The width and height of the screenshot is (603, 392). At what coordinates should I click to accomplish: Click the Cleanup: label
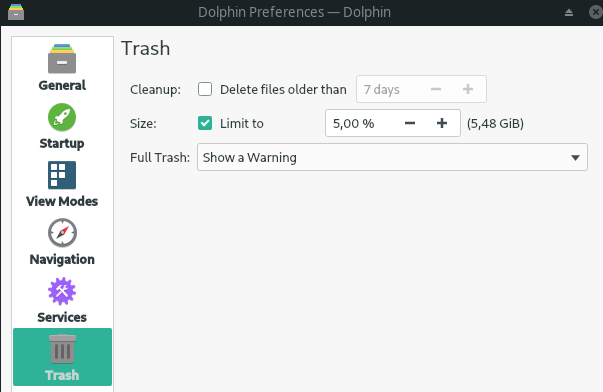click(x=155, y=90)
